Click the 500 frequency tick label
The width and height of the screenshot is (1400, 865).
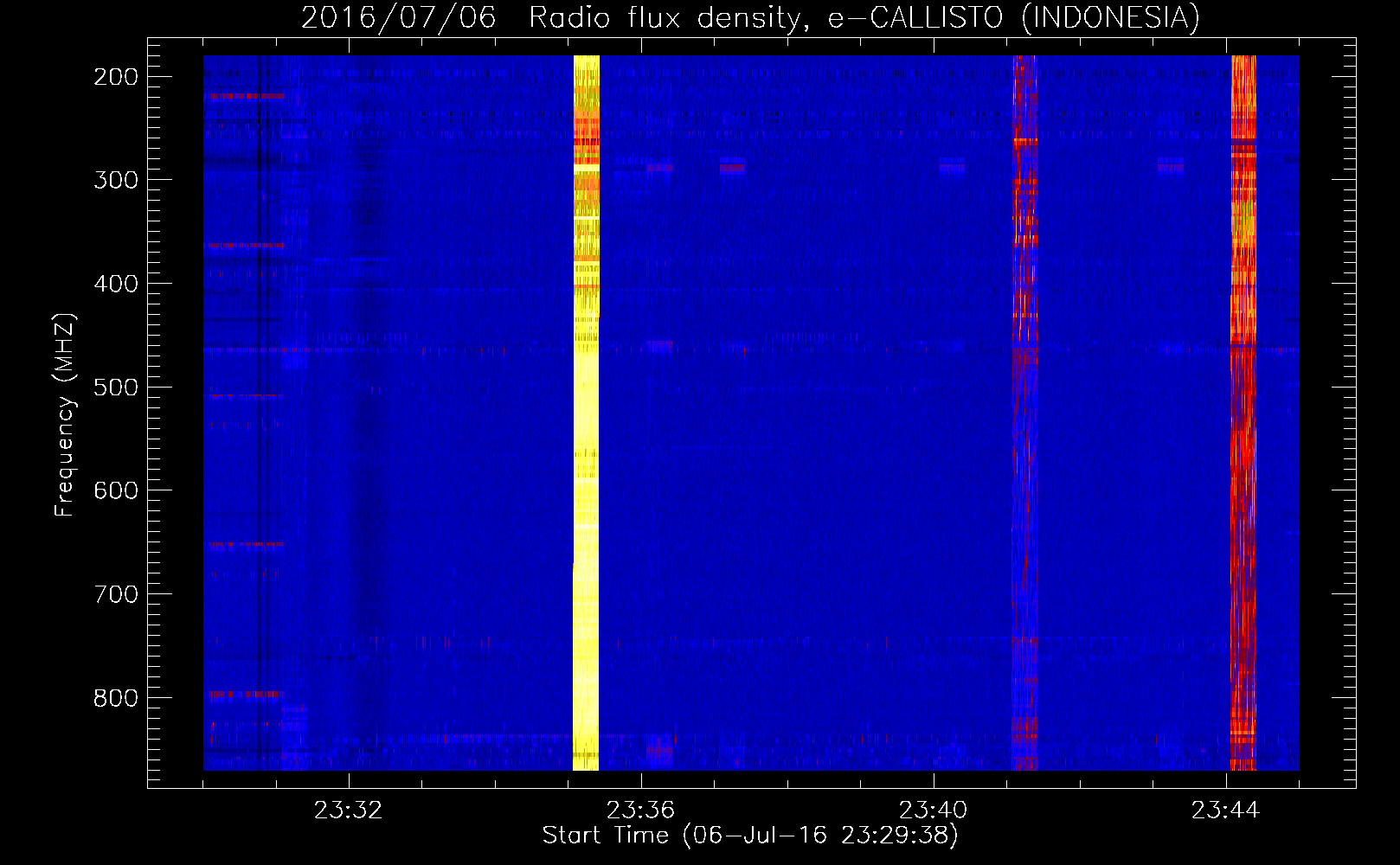pyautogui.click(x=116, y=387)
